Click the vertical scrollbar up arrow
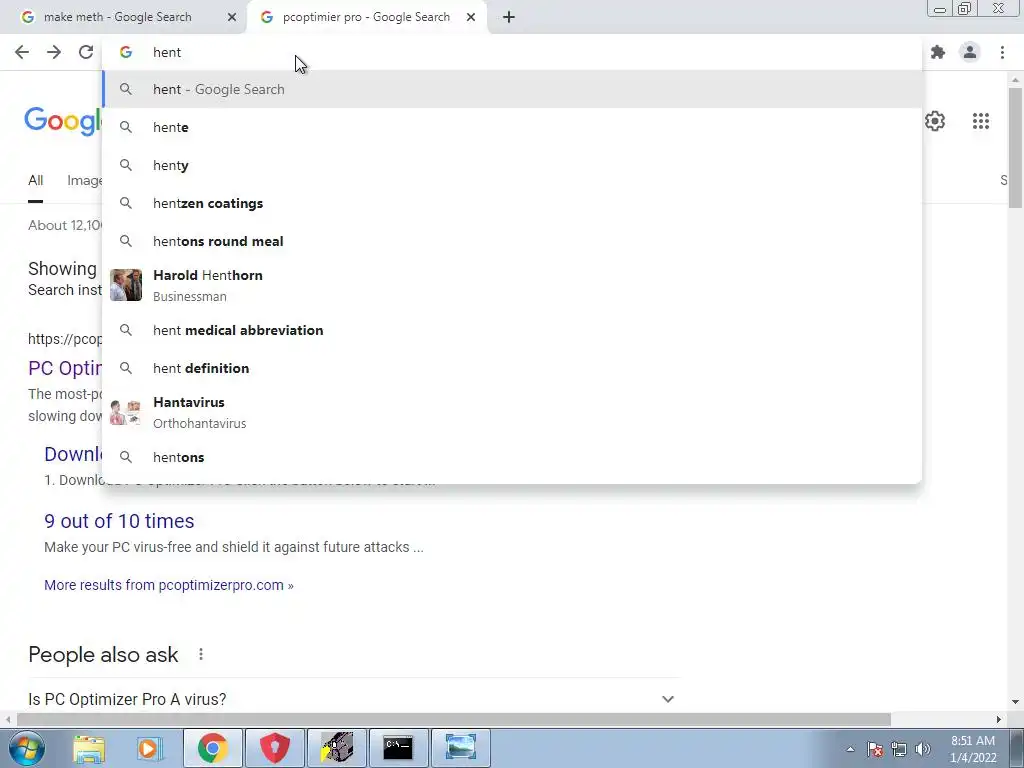This screenshot has width=1024, height=768. click(x=1015, y=80)
